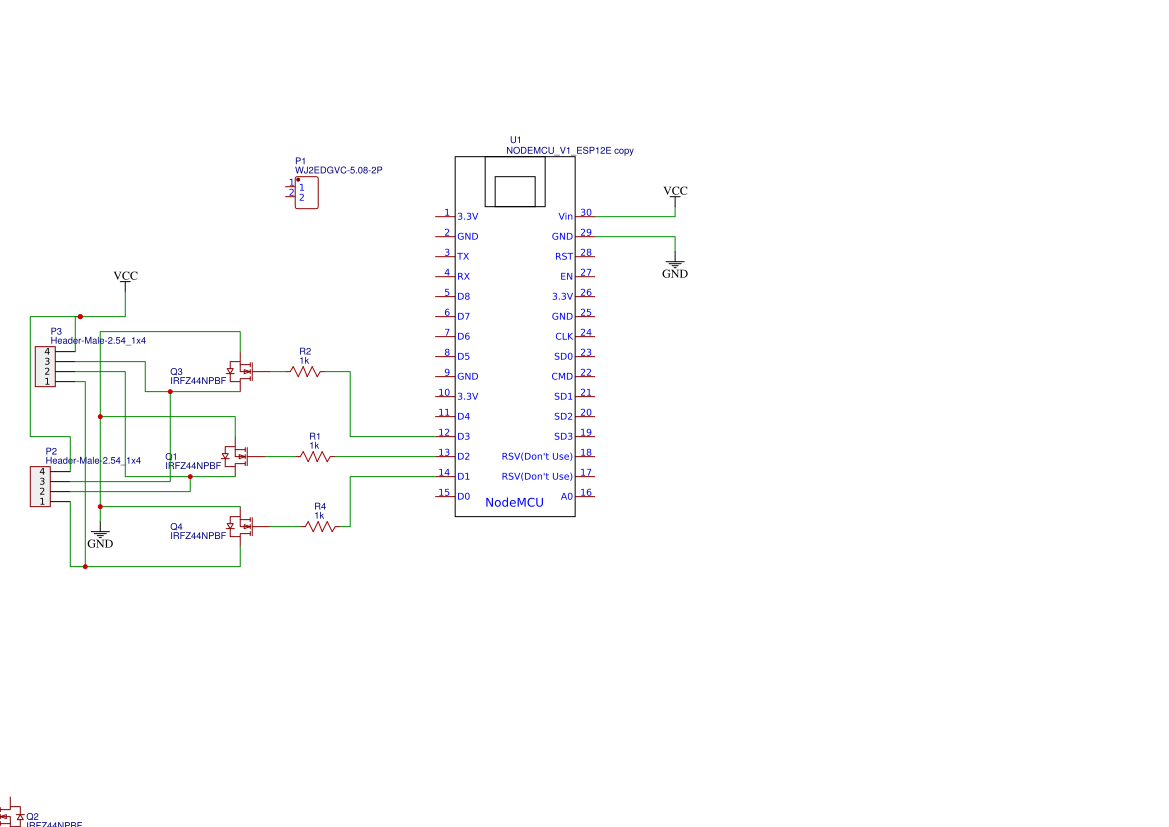Select the Q4 MOSFET symbol
Viewport: 1169px width, 827px height.
click(x=241, y=526)
